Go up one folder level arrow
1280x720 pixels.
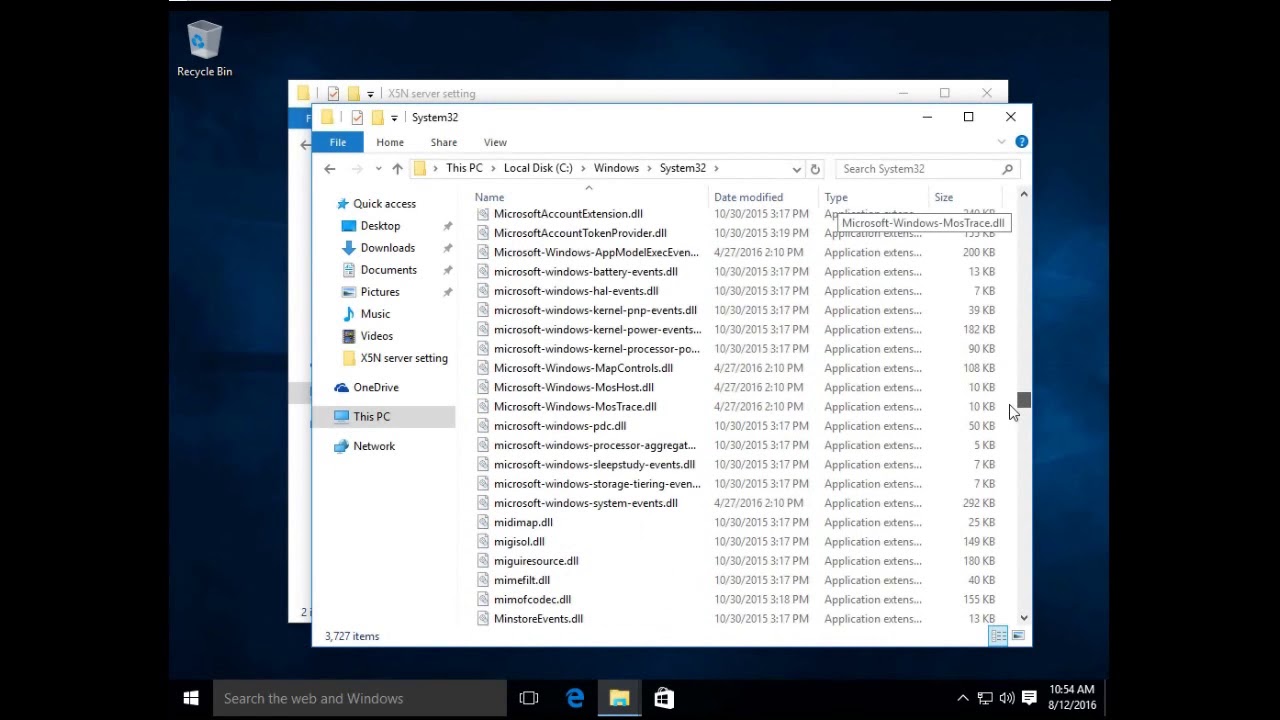tap(397, 169)
